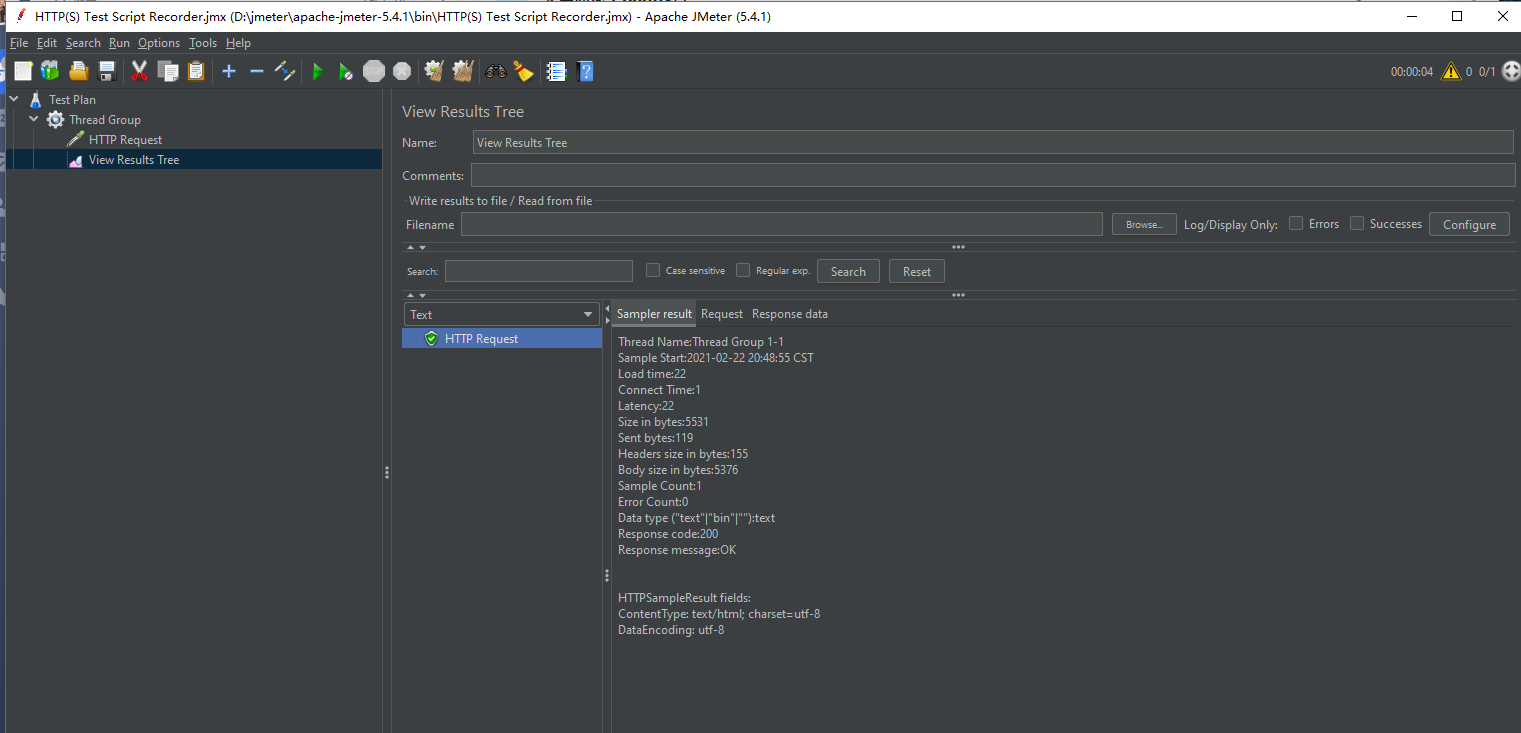Viewport: 1521px width, 733px height.
Task: Switch to the Response data tab
Action: coord(790,314)
